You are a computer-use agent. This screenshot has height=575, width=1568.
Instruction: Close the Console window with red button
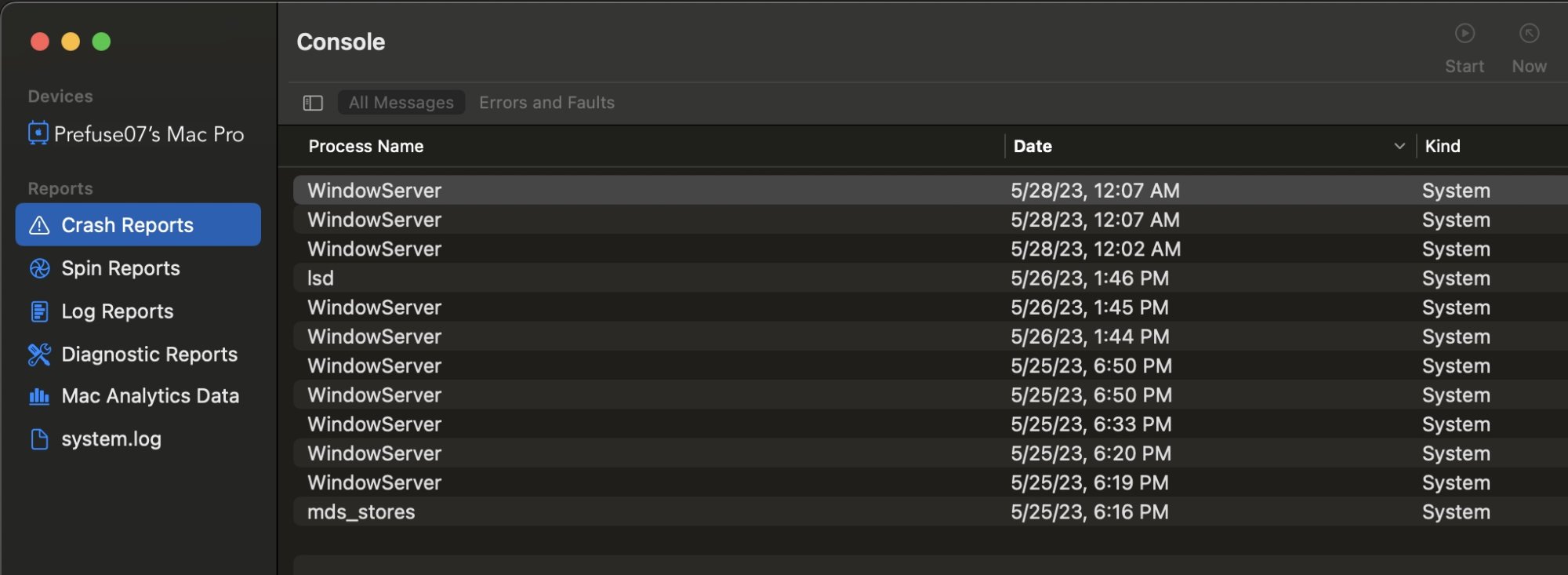(x=40, y=42)
